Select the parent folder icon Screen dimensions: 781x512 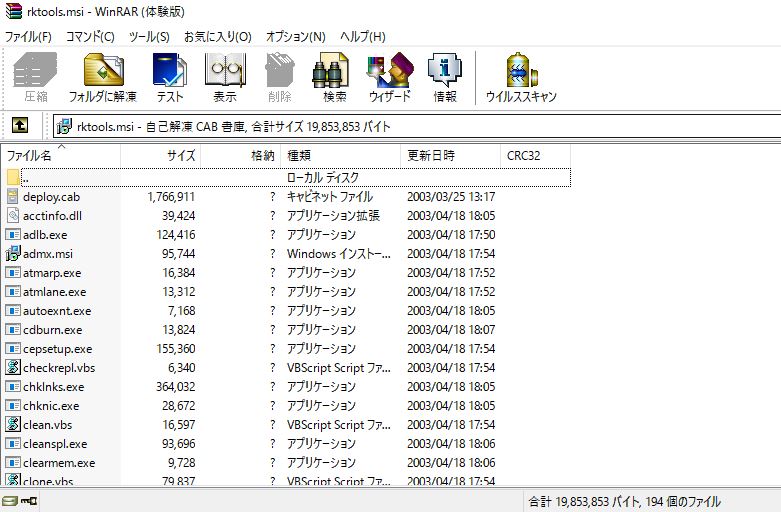(13, 177)
